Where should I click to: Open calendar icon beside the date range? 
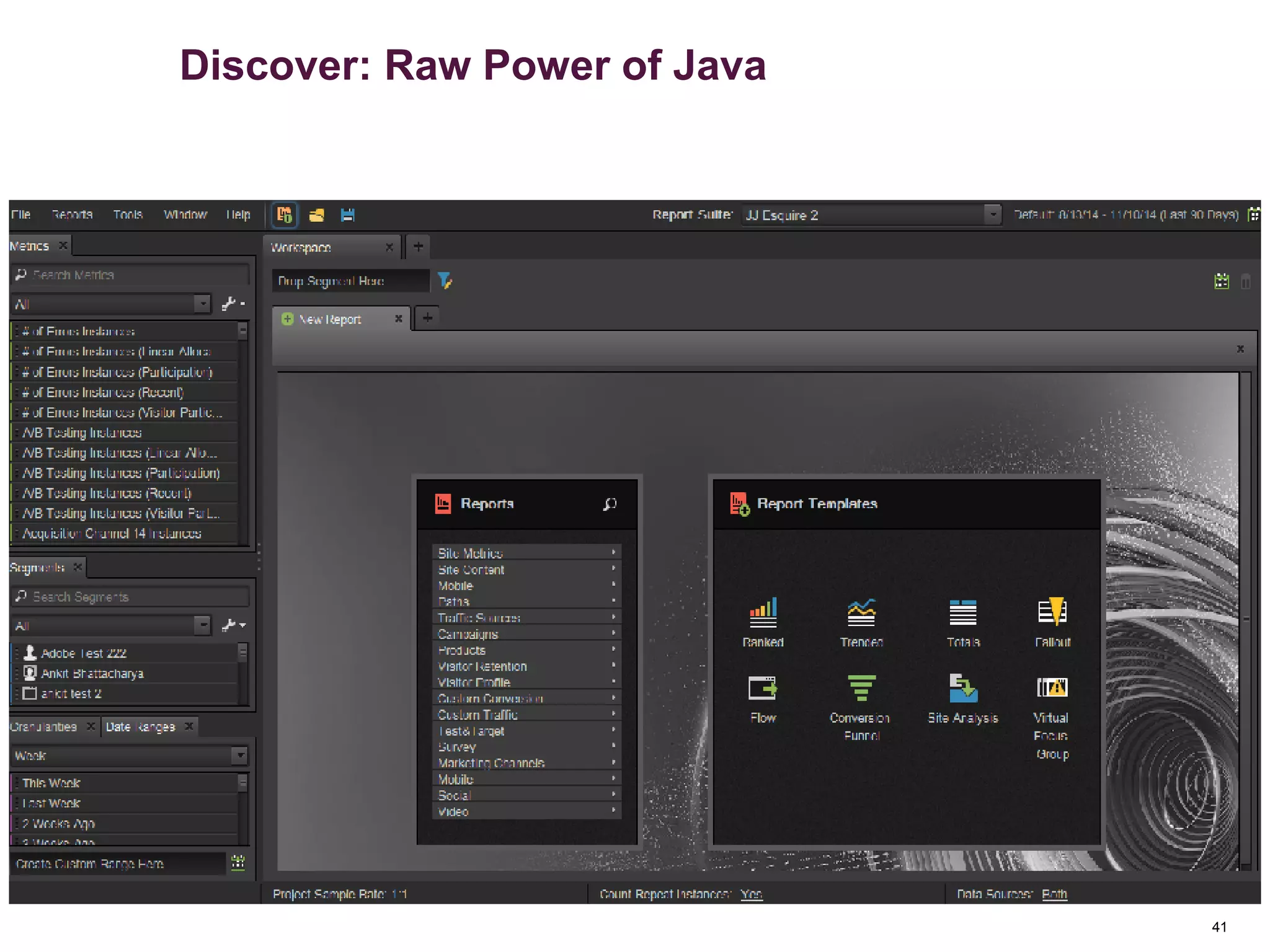click(x=1254, y=214)
